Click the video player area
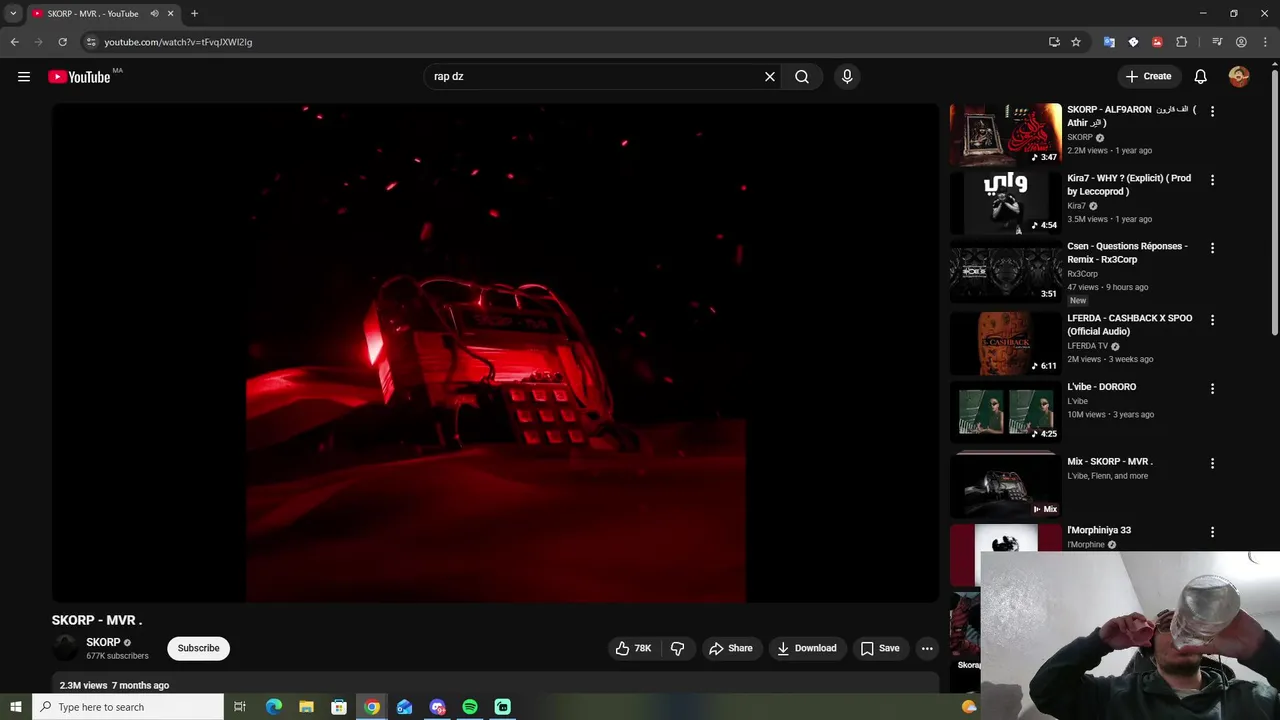This screenshot has height=720, width=1280. [x=495, y=353]
